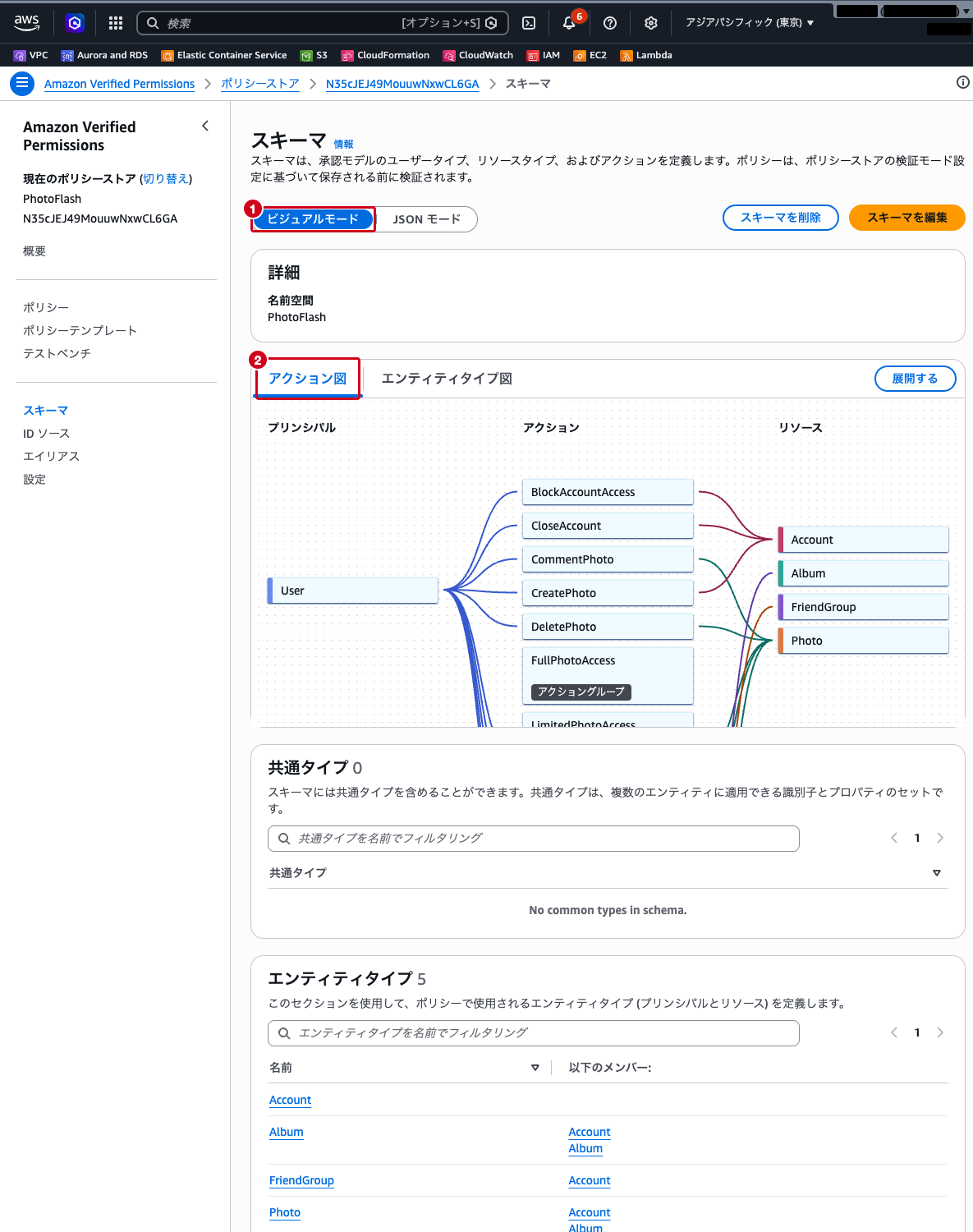Open the Amazon Verified Permissions breadcrumb link
Screen dimensions: 973x1232
point(120,84)
